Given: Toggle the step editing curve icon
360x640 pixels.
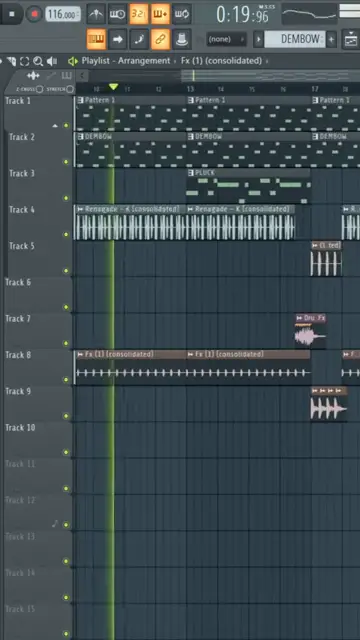Looking at the screenshot, I should click(x=139, y=39).
